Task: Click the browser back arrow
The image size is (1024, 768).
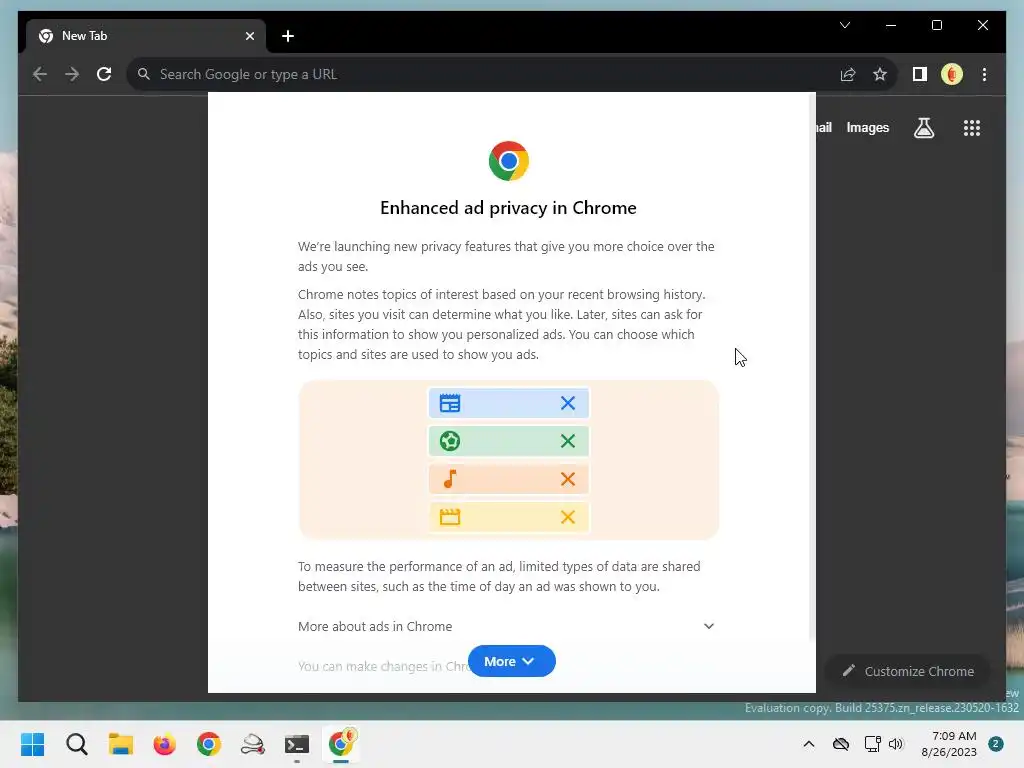Action: (40, 74)
